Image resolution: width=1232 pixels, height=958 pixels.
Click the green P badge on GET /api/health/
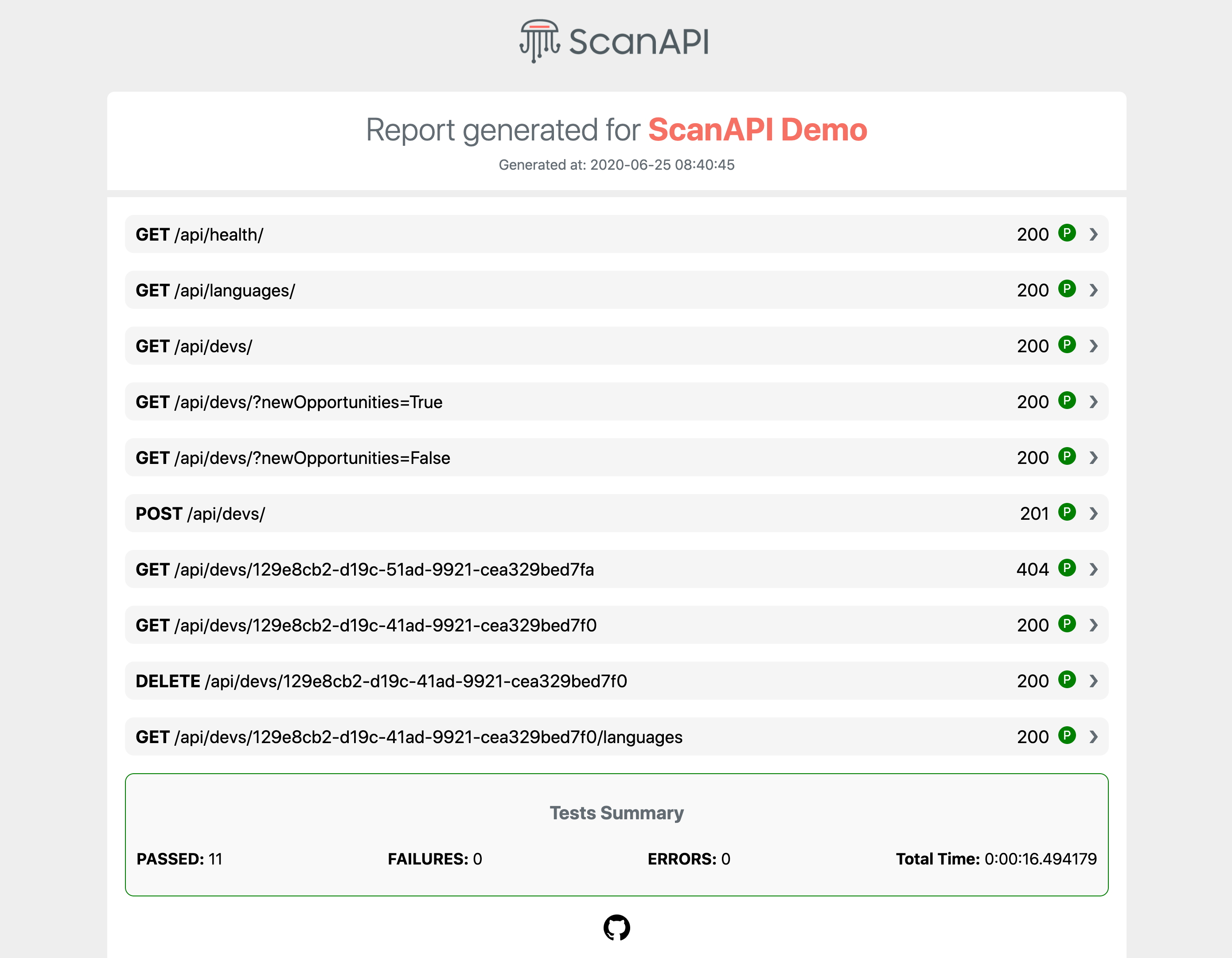click(x=1068, y=234)
